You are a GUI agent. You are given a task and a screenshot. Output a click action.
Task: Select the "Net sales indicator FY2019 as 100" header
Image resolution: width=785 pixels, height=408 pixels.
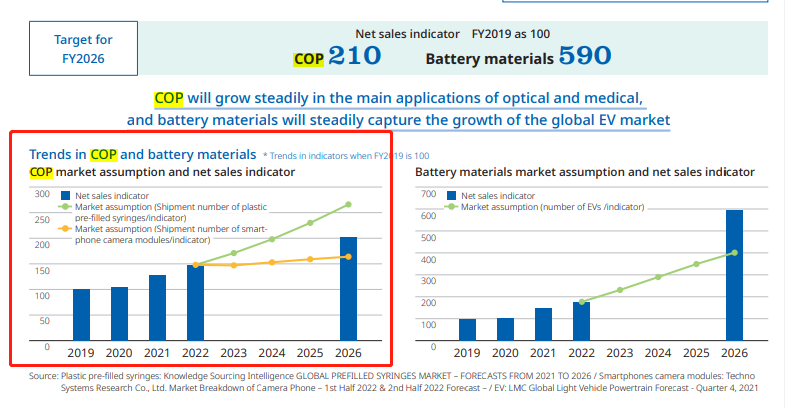[453, 34]
